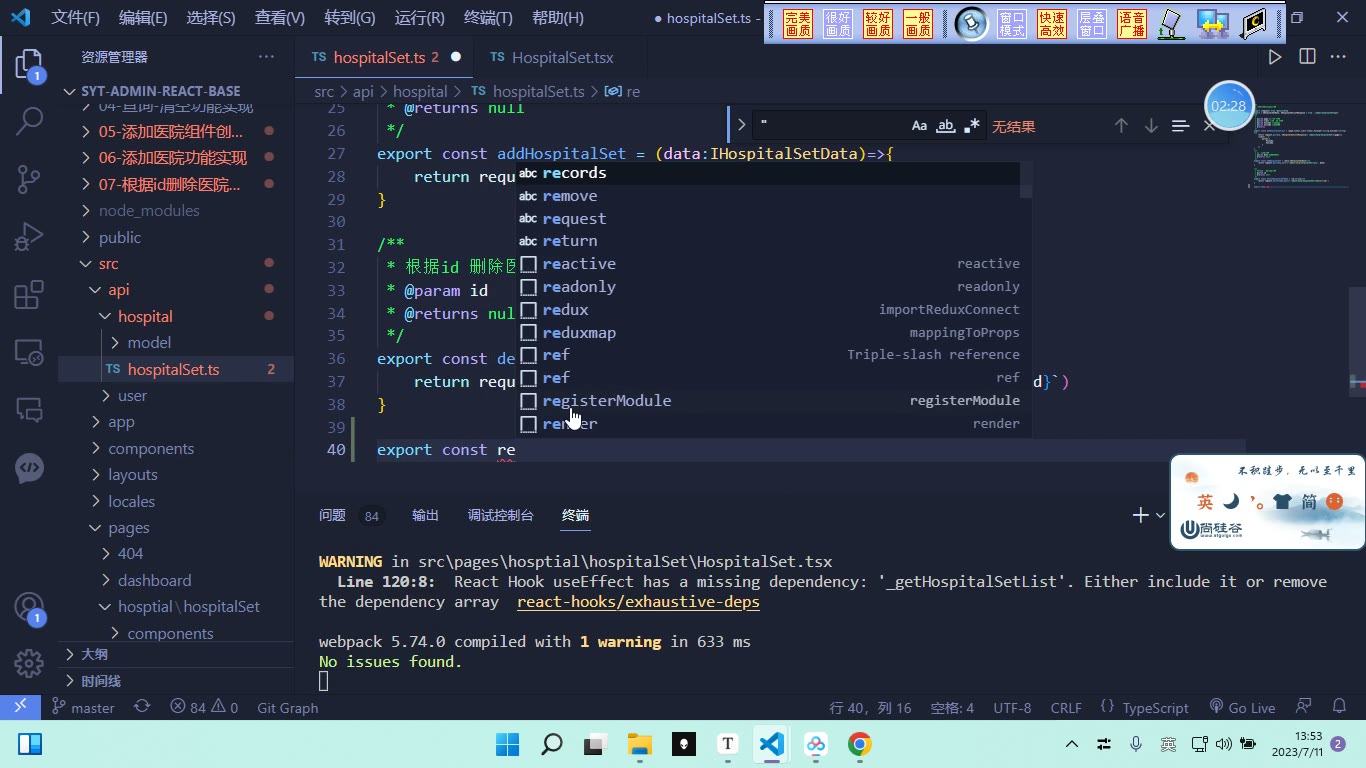Switch to the 输出 panel tab
This screenshot has height=768, width=1366.
tap(425, 515)
